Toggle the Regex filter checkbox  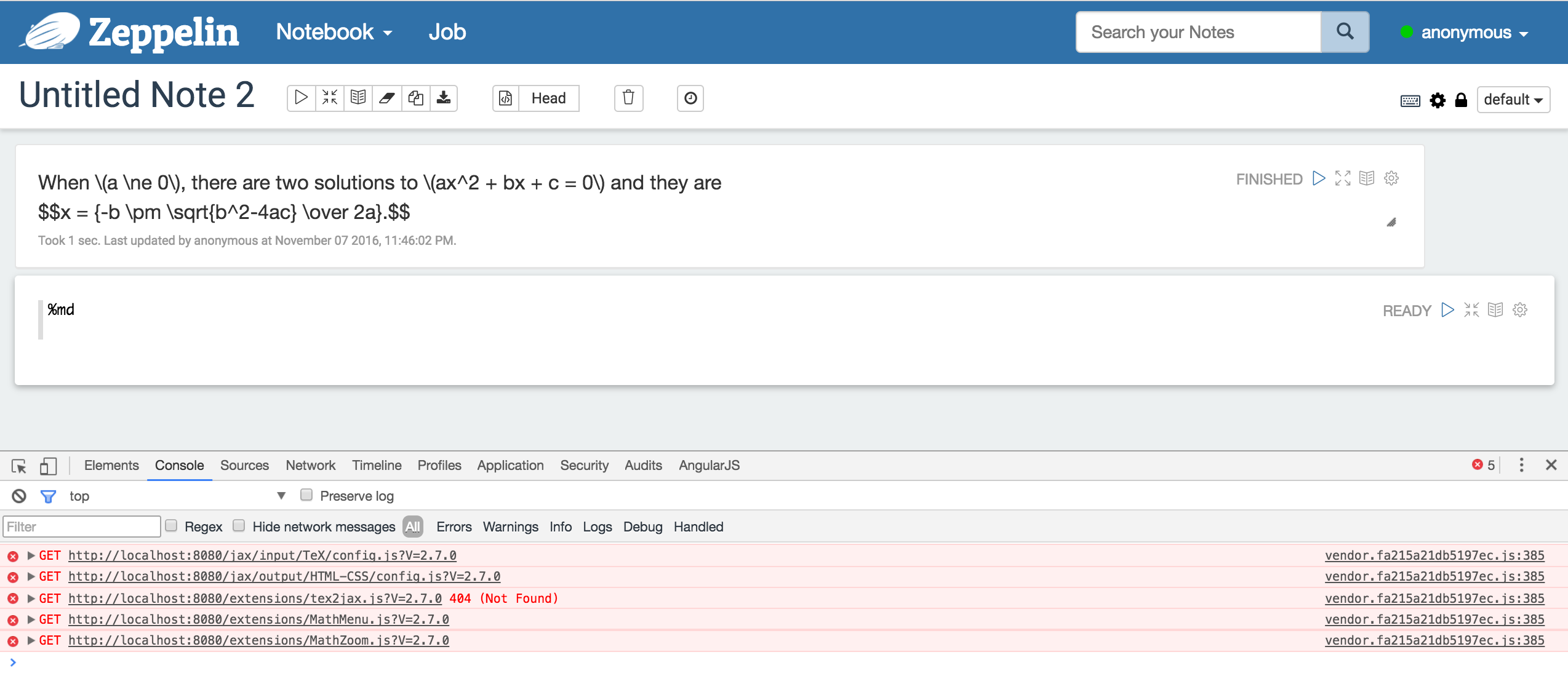[172, 526]
